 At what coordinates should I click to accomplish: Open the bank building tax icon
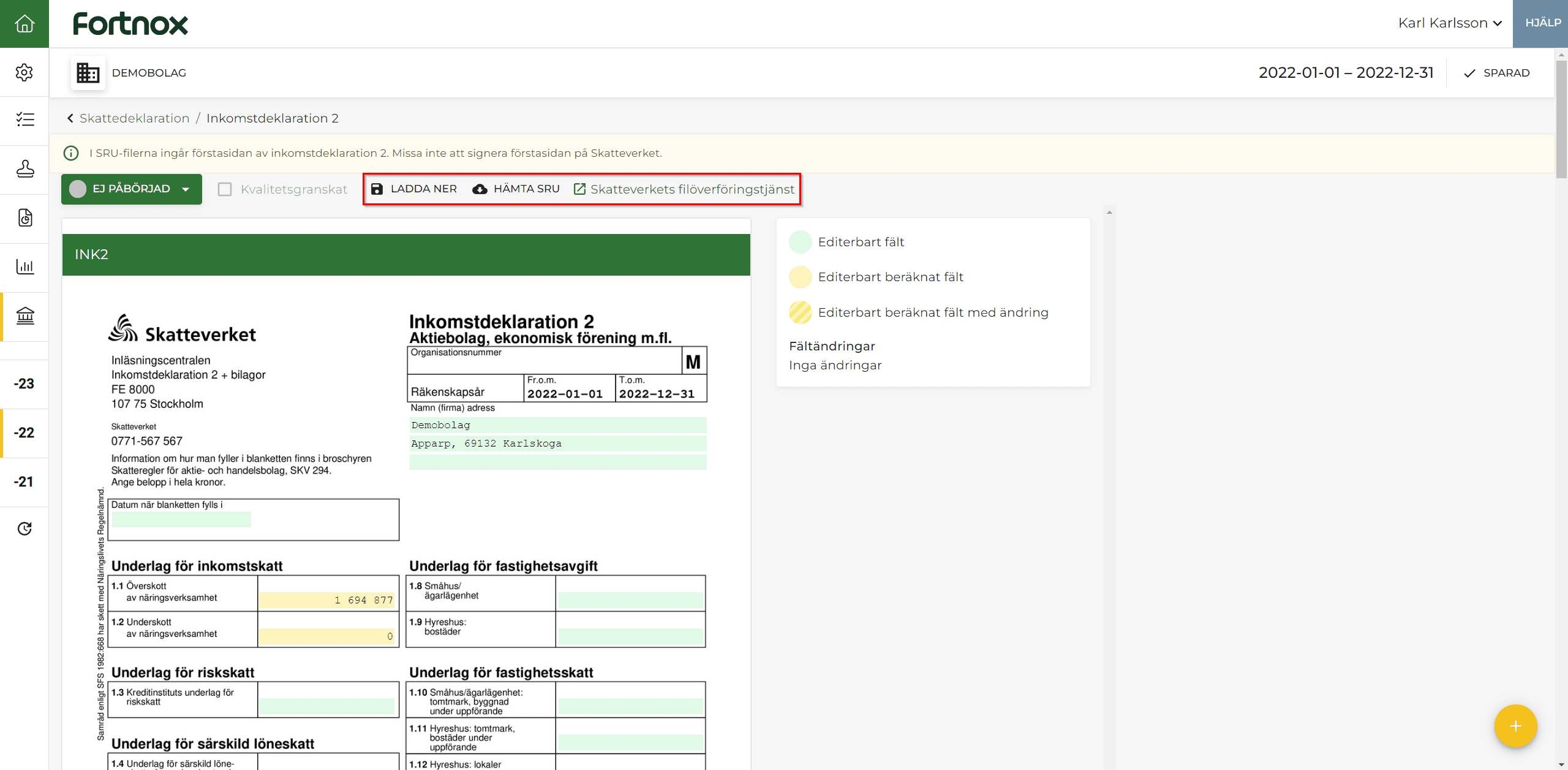coord(24,315)
